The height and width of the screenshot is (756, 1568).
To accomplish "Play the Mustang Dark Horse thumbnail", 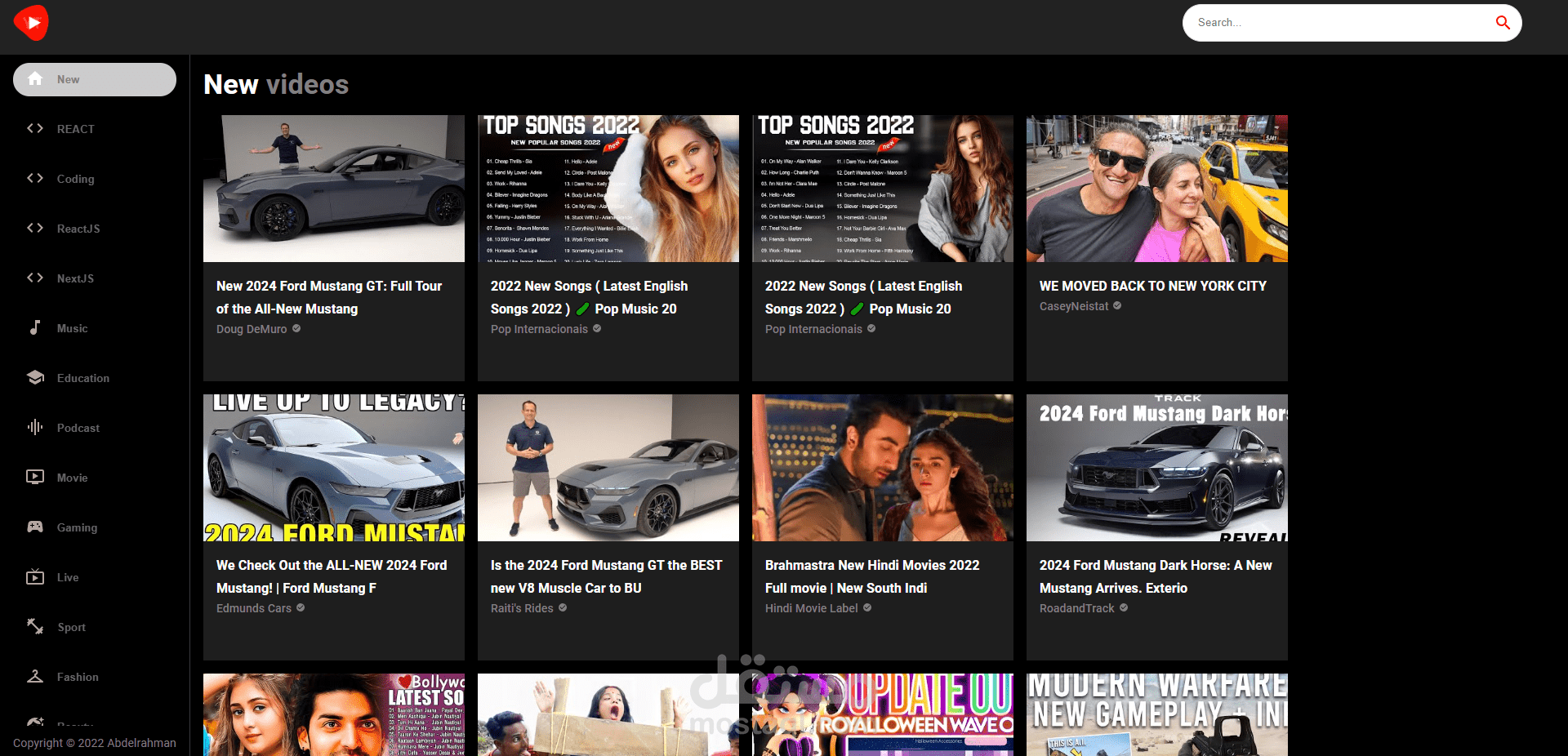I will click(1157, 468).
